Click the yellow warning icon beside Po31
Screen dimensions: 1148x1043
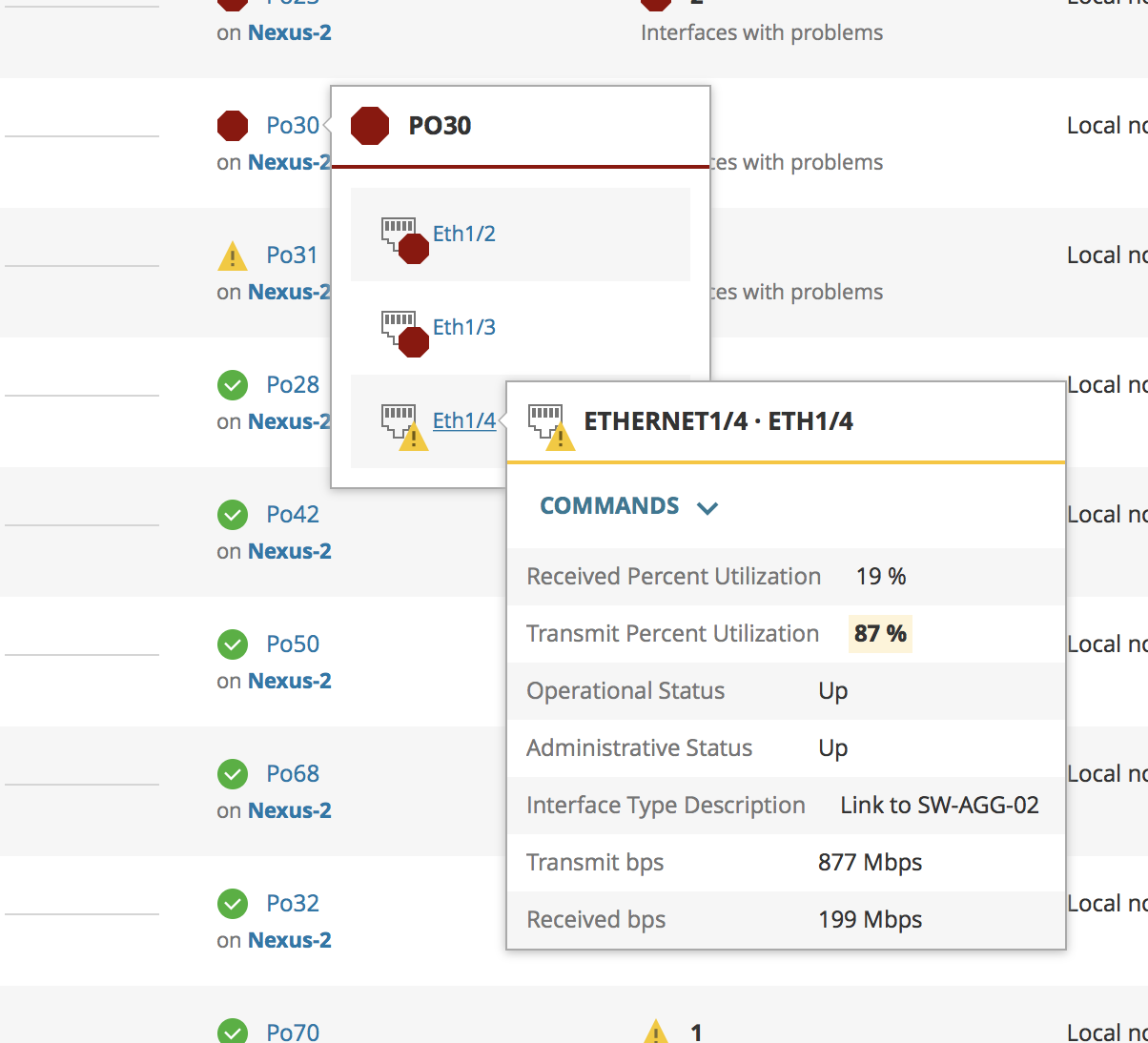(233, 256)
